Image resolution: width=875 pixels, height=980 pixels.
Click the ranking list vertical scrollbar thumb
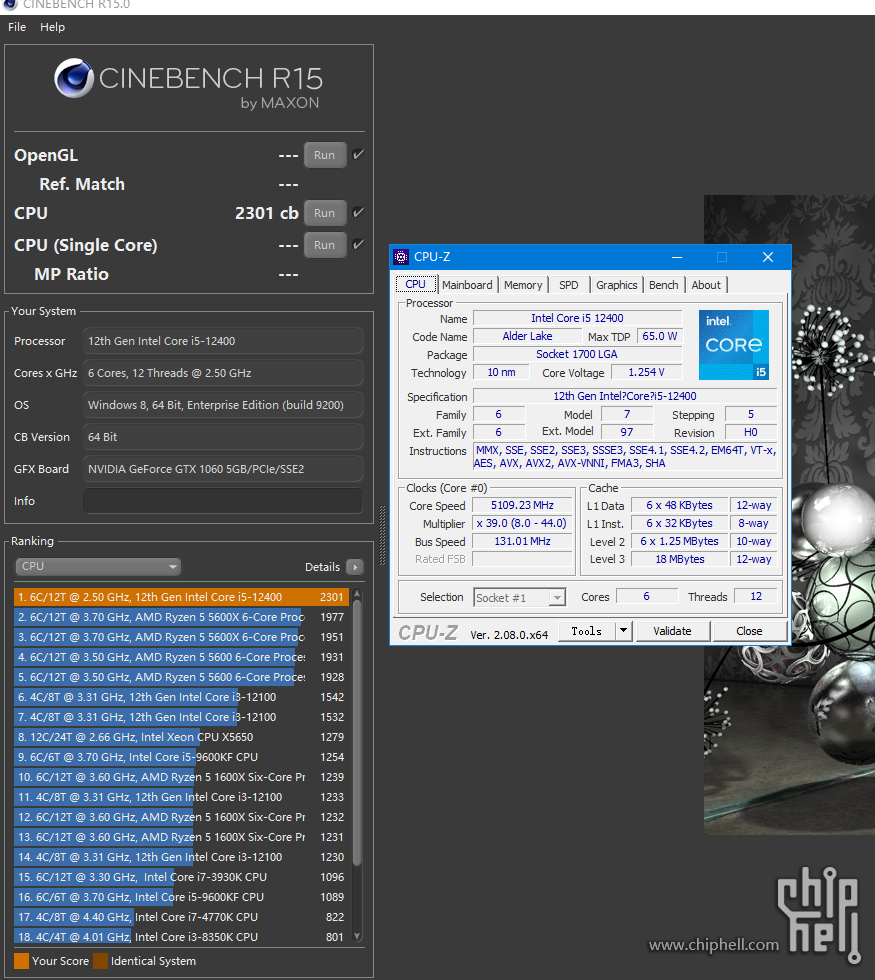358,731
